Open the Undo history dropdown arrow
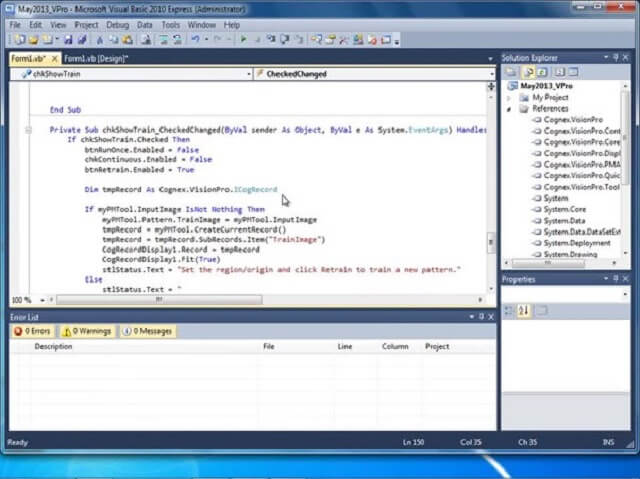The width and height of the screenshot is (640, 479). point(206,40)
